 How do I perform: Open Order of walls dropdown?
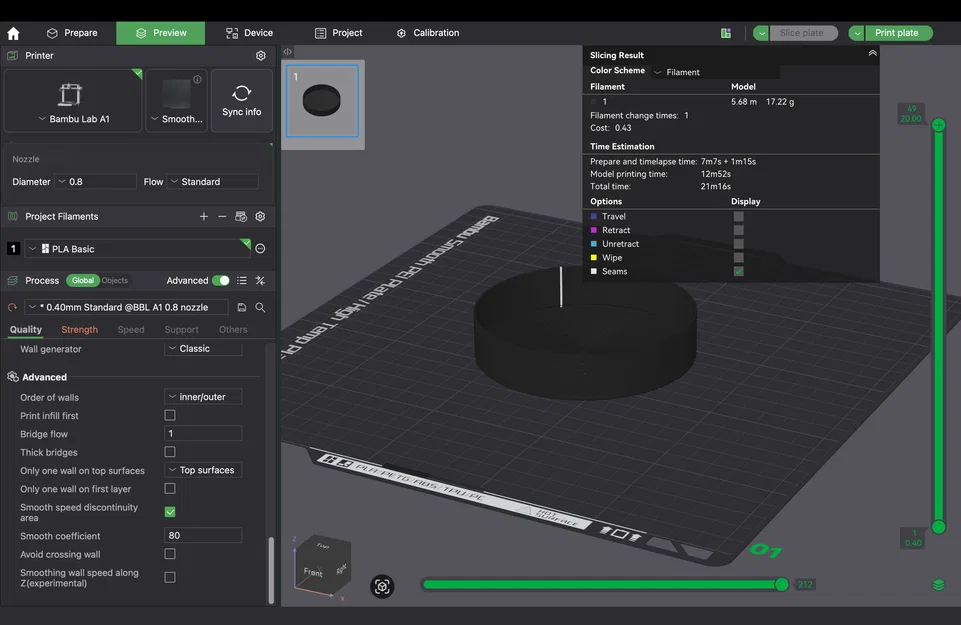(203, 396)
